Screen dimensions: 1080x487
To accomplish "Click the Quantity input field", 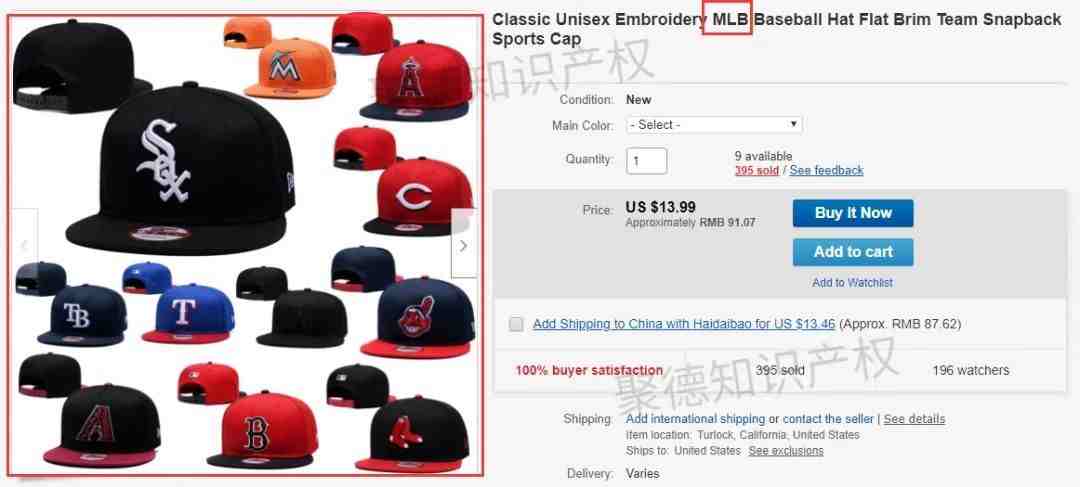I will click(646, 160).
